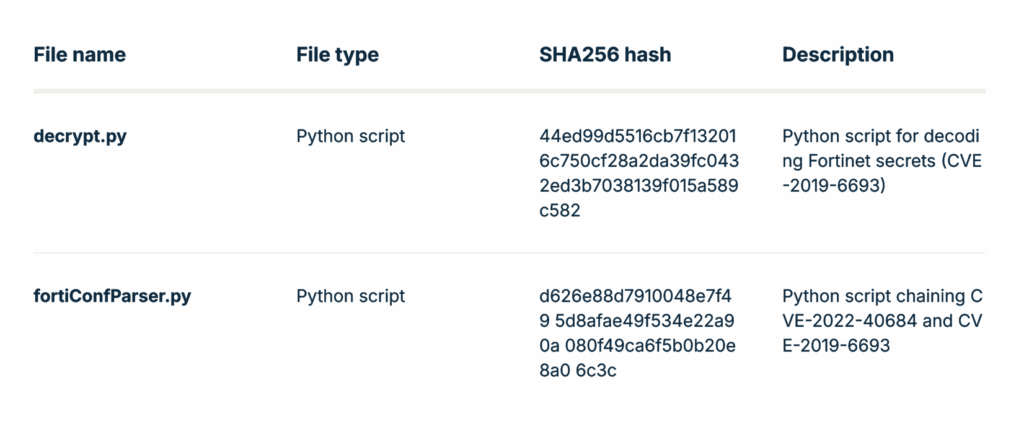
Task: Click the hash line starting with 2ed3b703
Action: [638, 186]
